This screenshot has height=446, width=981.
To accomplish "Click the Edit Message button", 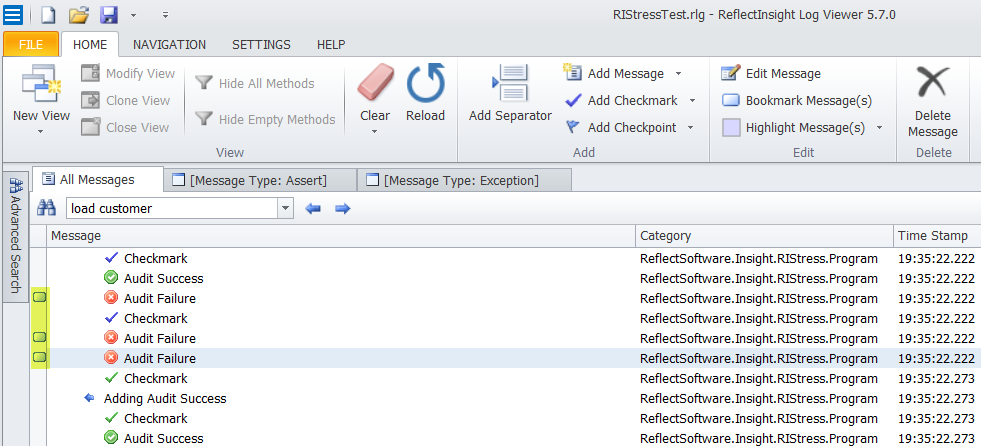I will click(771, 74).
